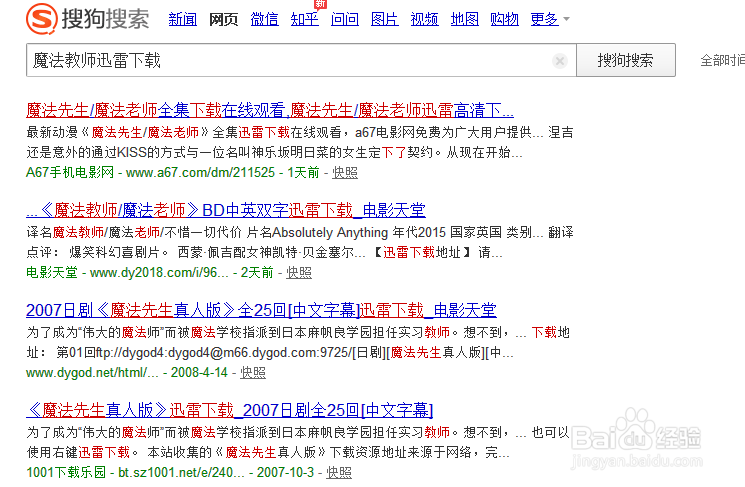Screen dimensions: 745x487
Task: Open result 2007日剧《魔法先生真人版》全25回
Action: pos(261,310)
